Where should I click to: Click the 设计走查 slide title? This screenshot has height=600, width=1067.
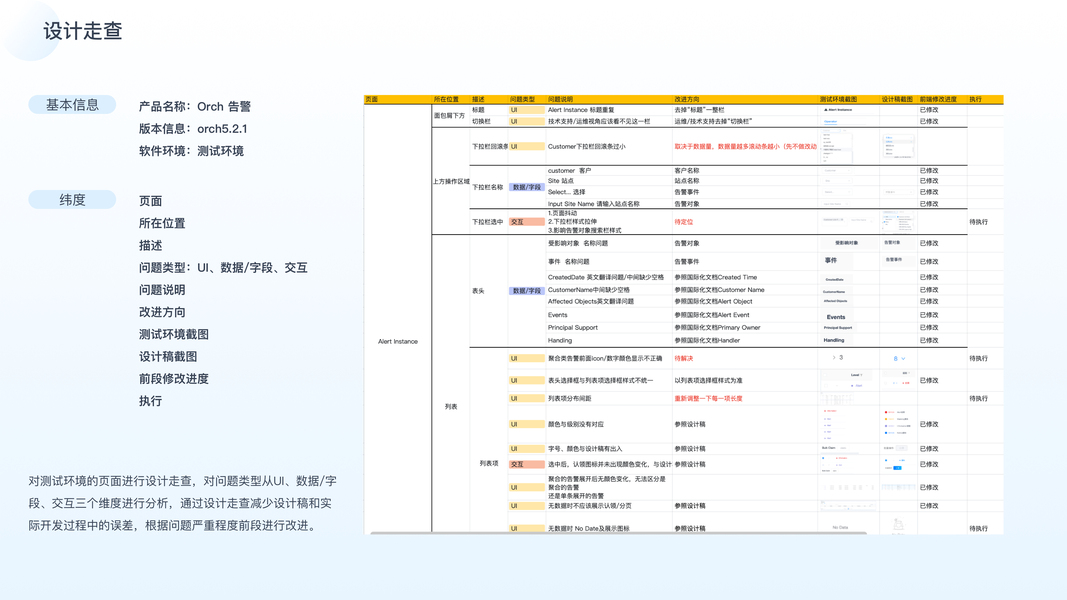point(83,31)
